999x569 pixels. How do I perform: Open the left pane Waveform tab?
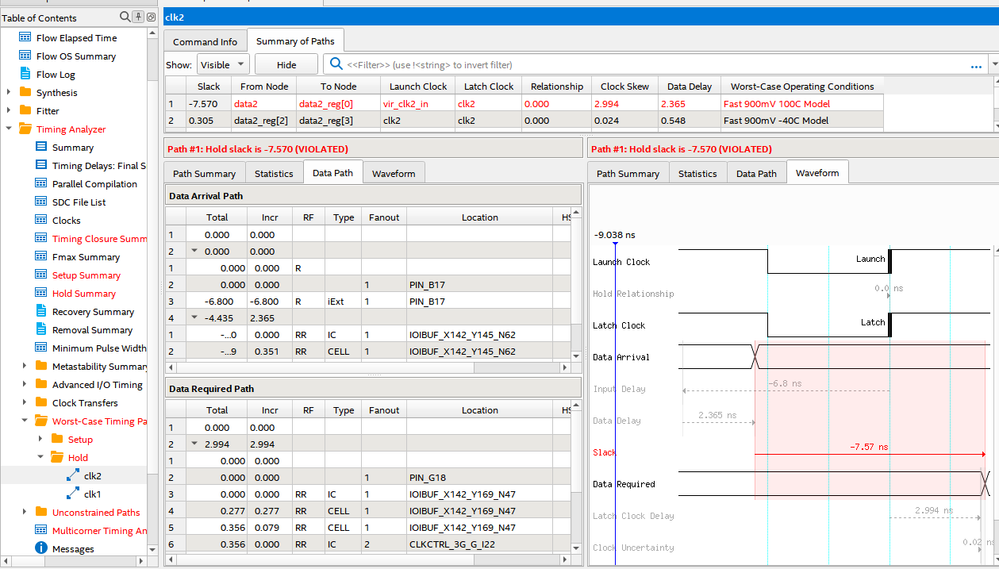[393, 173]
